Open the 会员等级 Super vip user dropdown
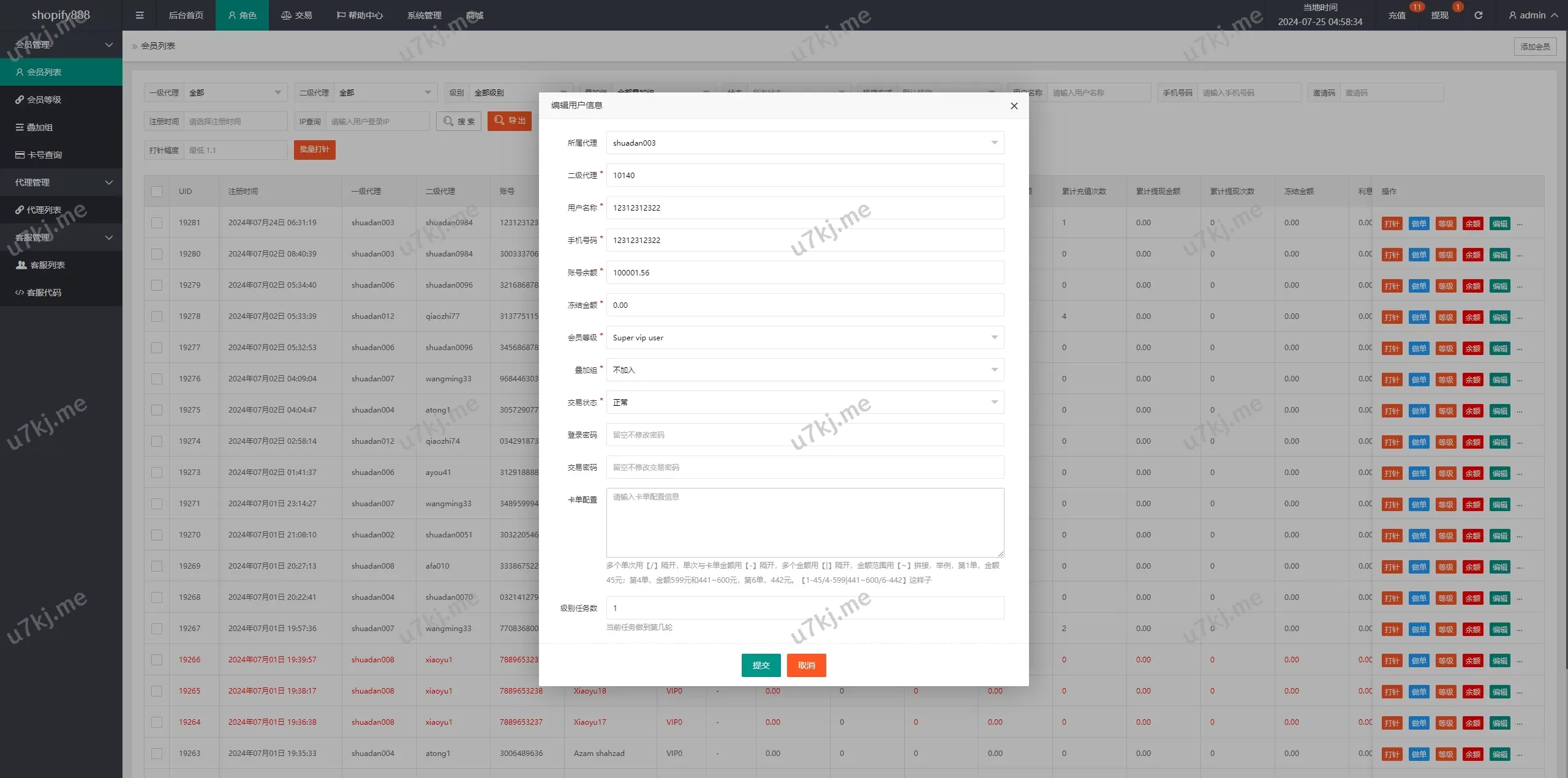The image size is (1568, 778). point(805,337)
